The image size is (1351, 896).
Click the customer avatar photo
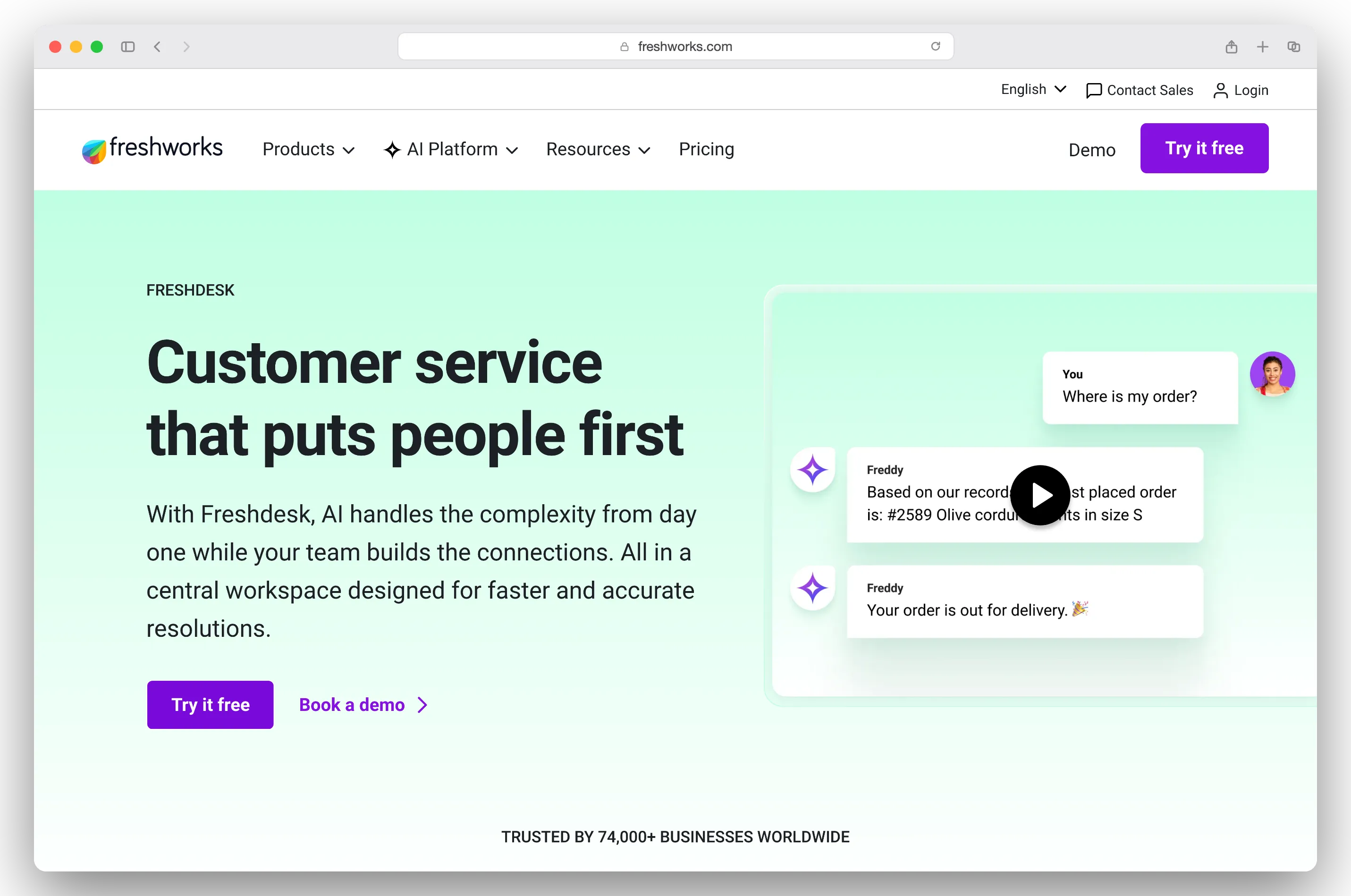(x=1272, y=374)
